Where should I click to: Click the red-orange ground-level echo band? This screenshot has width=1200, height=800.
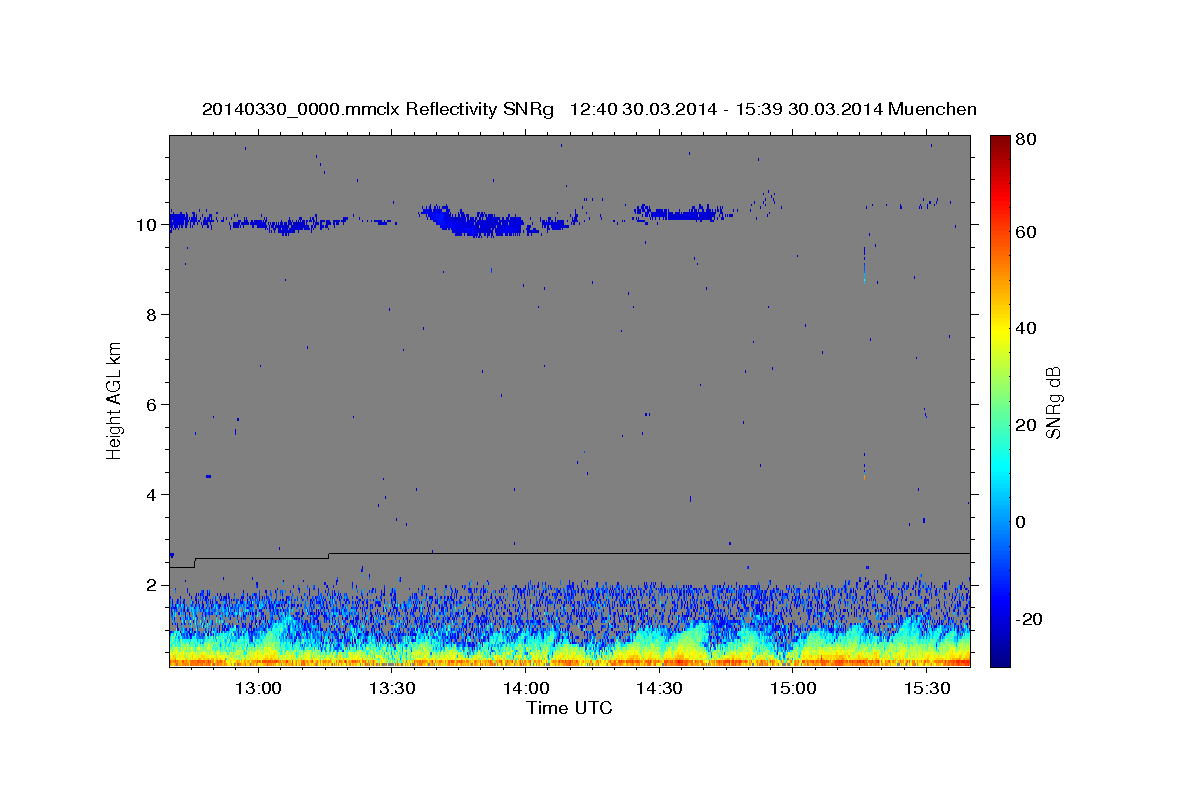pos(569,661)
